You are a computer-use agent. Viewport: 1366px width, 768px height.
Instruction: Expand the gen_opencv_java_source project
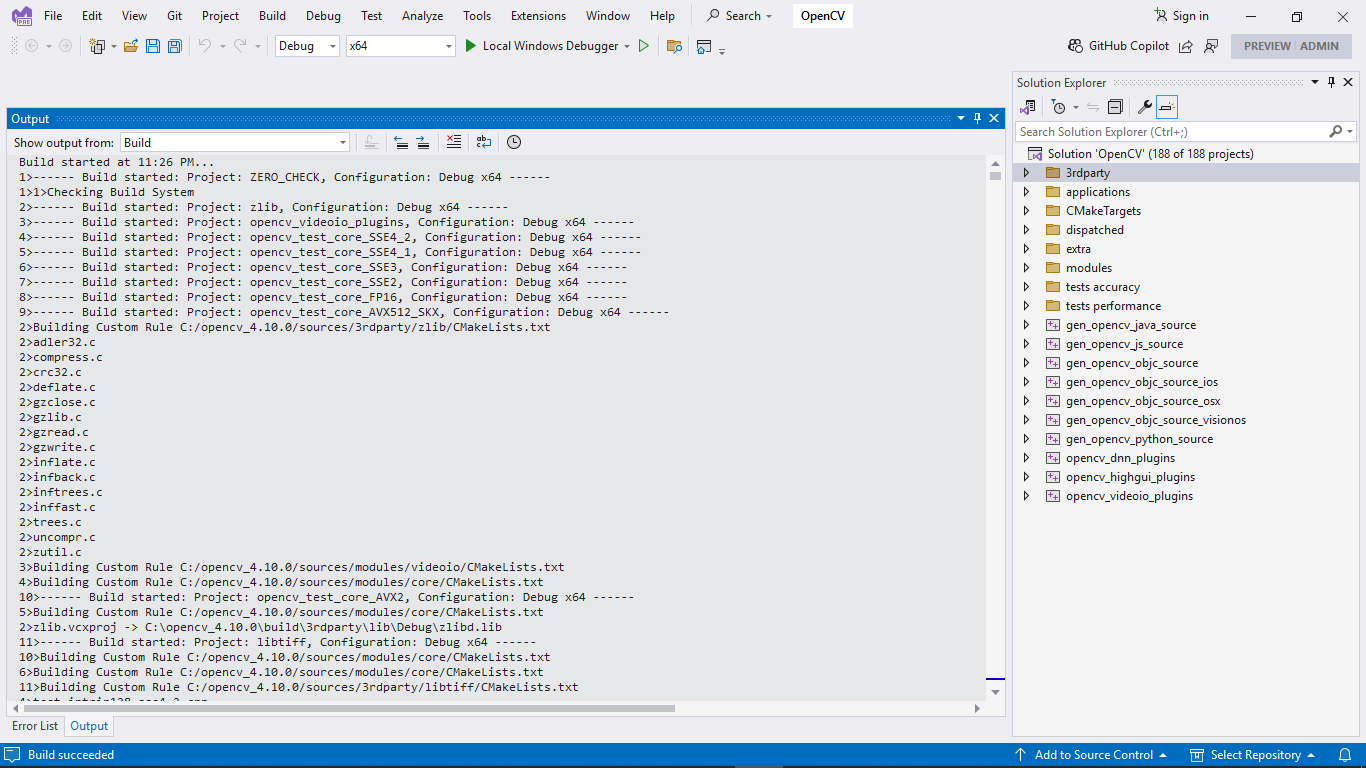click(x=1026, y=325)
